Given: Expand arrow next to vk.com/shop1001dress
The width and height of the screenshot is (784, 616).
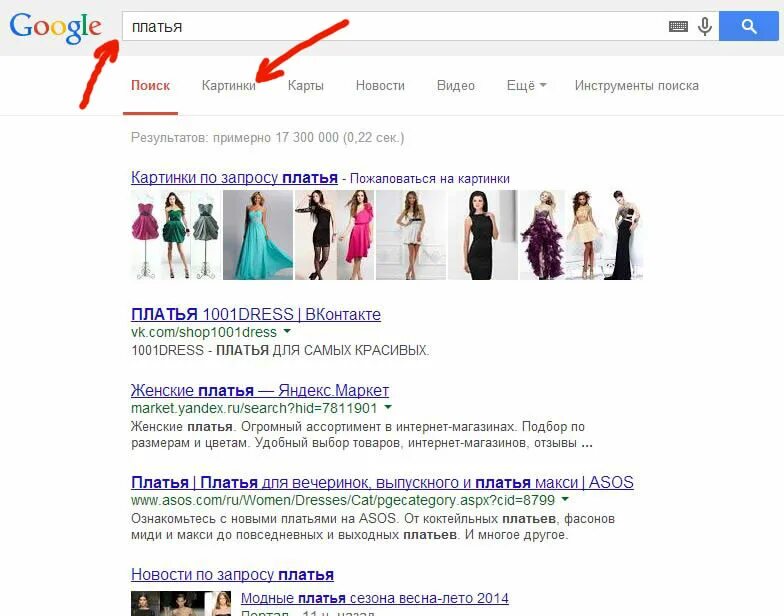Looking at the screenshot, I should click(287, 331).
